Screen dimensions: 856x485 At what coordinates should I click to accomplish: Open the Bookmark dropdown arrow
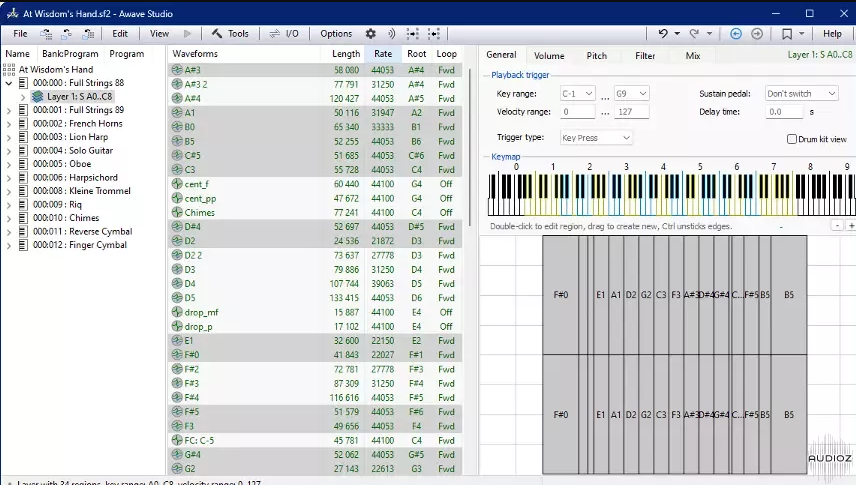[801, 34]
